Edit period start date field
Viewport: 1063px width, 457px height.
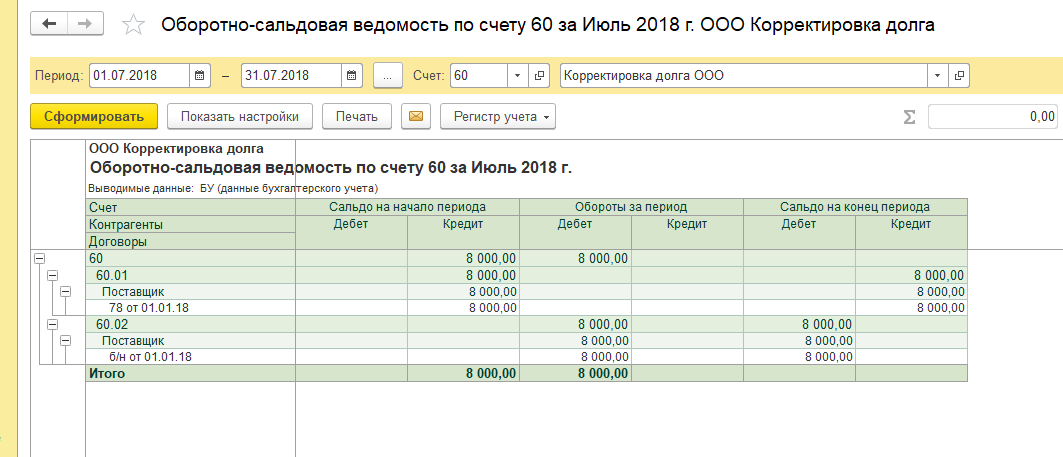click(139, 75)
